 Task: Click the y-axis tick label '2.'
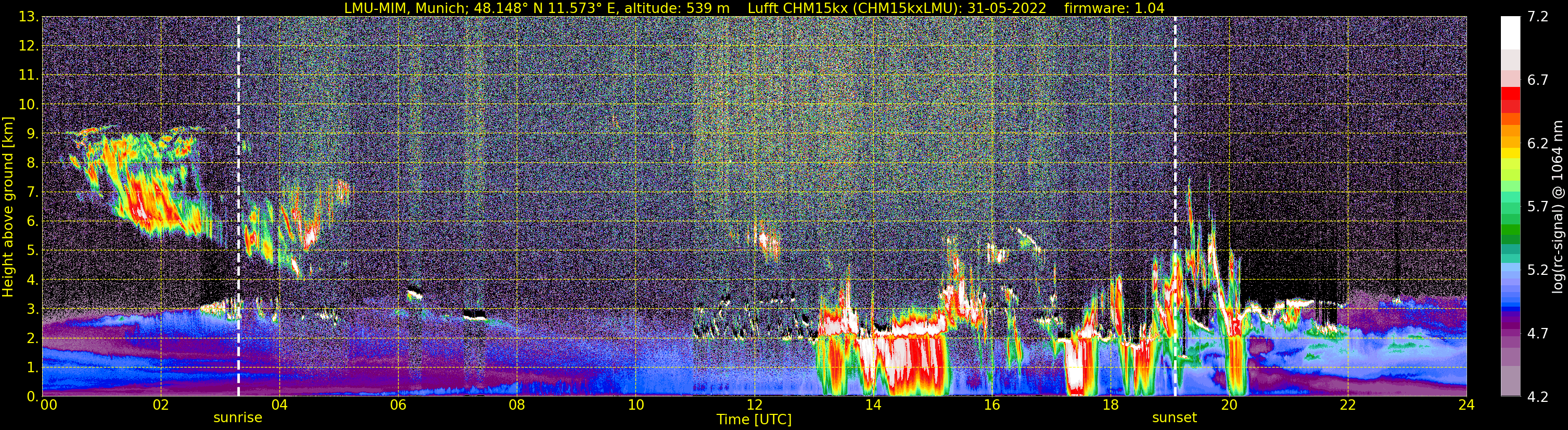tap(32, 338)
